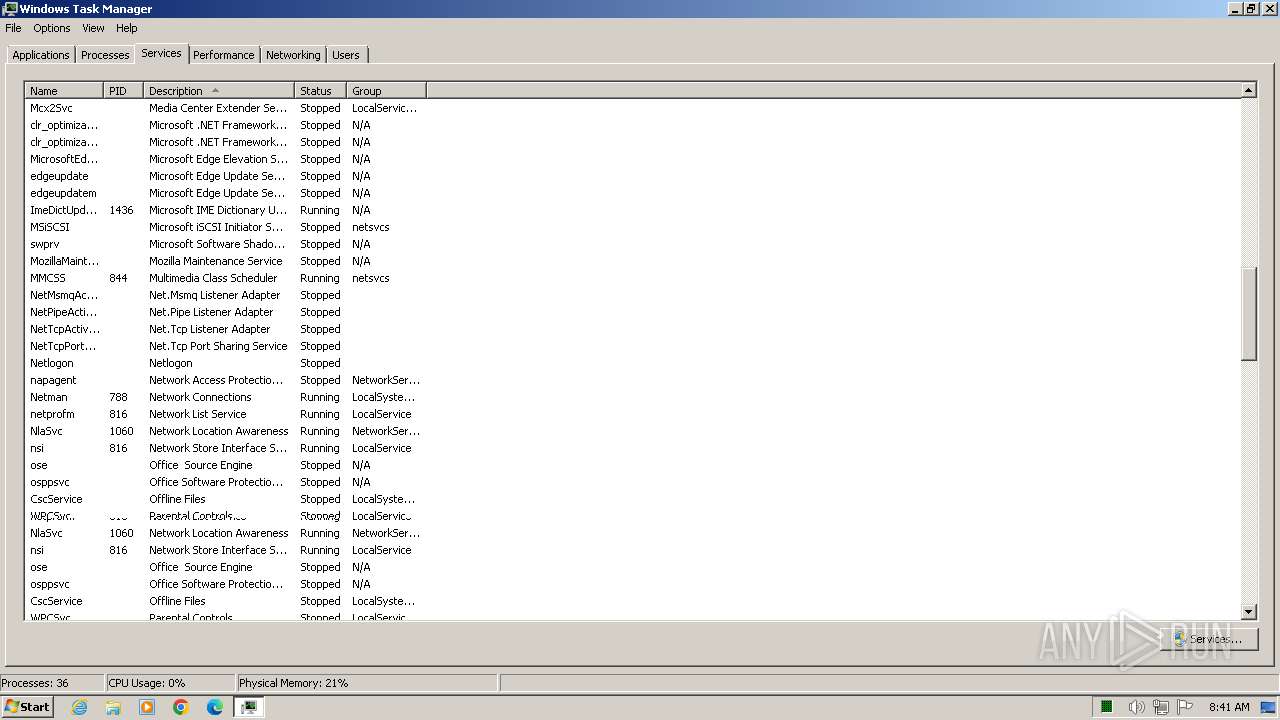Click the 8:41 AM clock
This screenshot has height=720, width=1280.
[x=1229, y=707]
